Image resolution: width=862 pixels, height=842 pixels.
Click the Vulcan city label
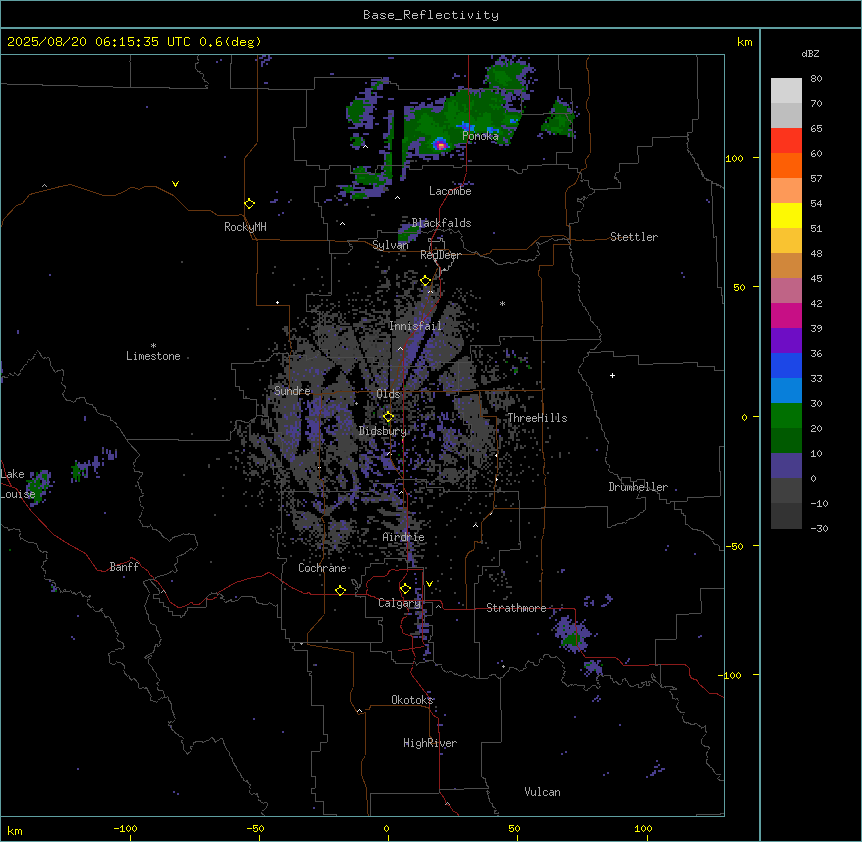tap(542, 792)
